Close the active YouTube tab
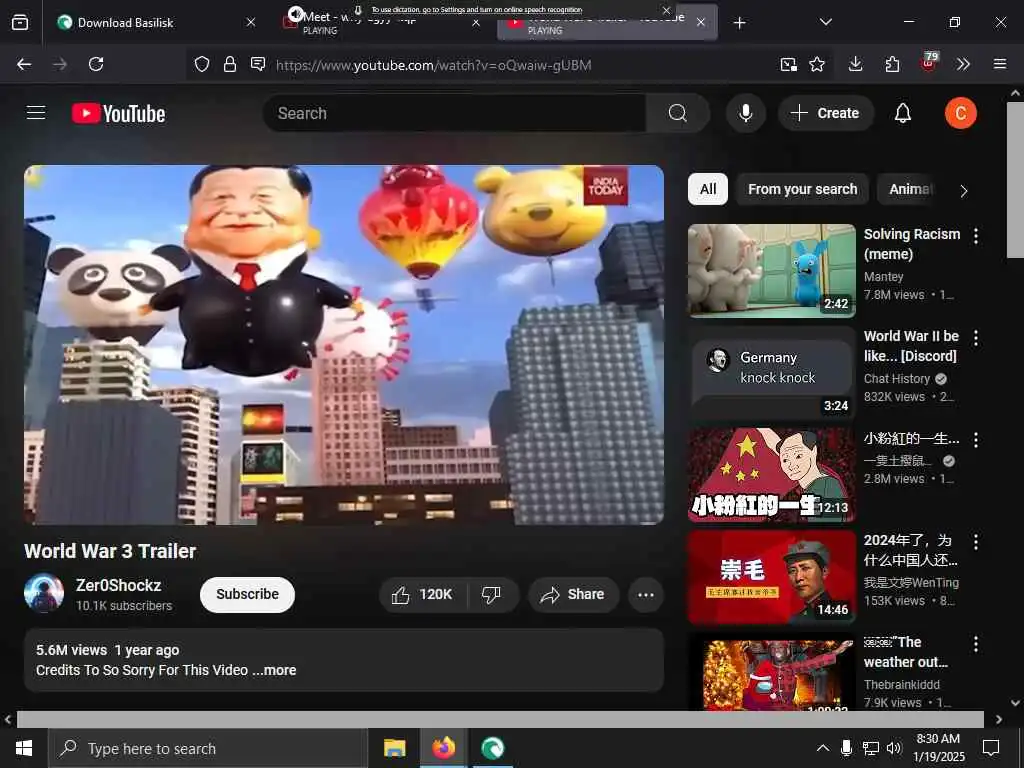 point(701,22)
